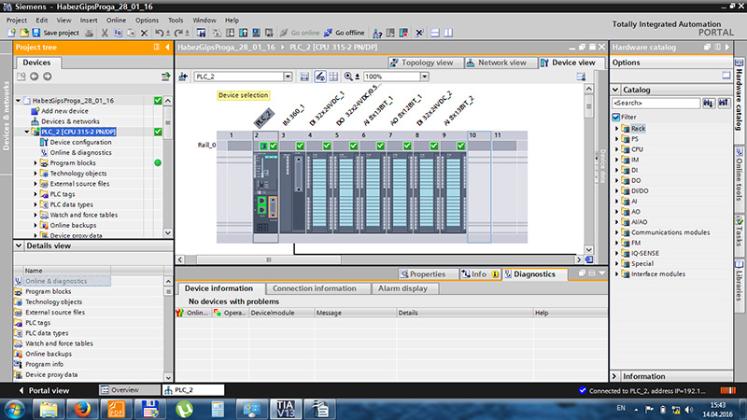
Task: Click the New project icon in toolbar
Action: pyautogui.click(x=11, y=33)
